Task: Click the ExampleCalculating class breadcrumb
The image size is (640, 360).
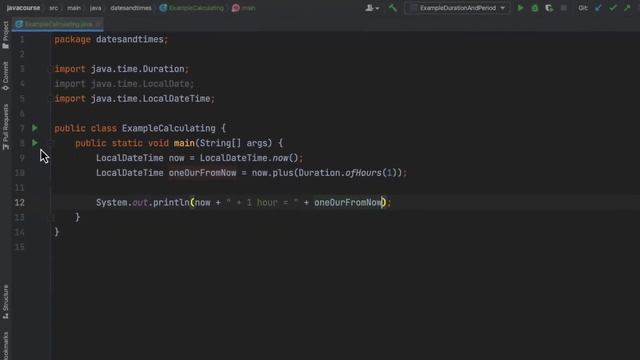Action: (x=191, y=8)
